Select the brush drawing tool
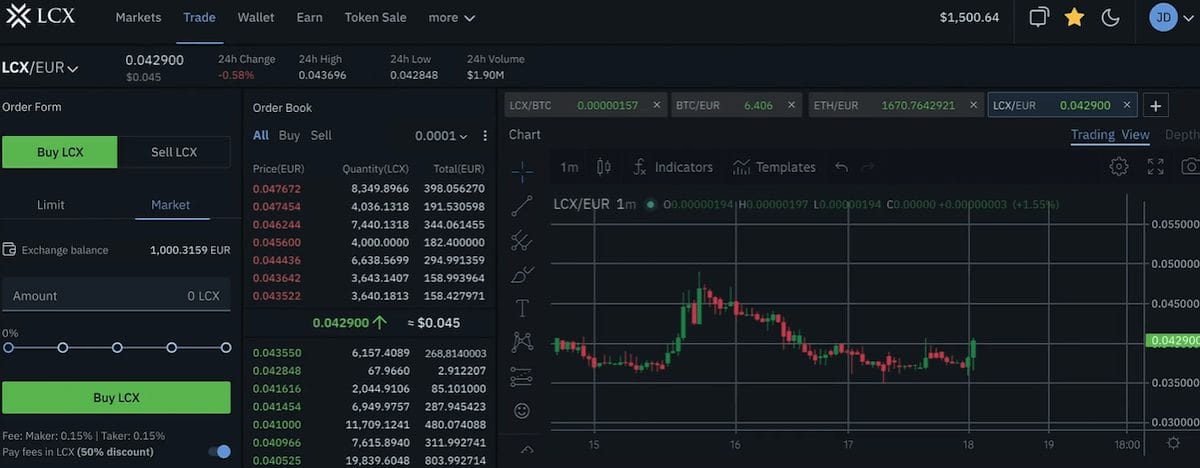The width and height of the screenshot is (1200, 468). 522,274
